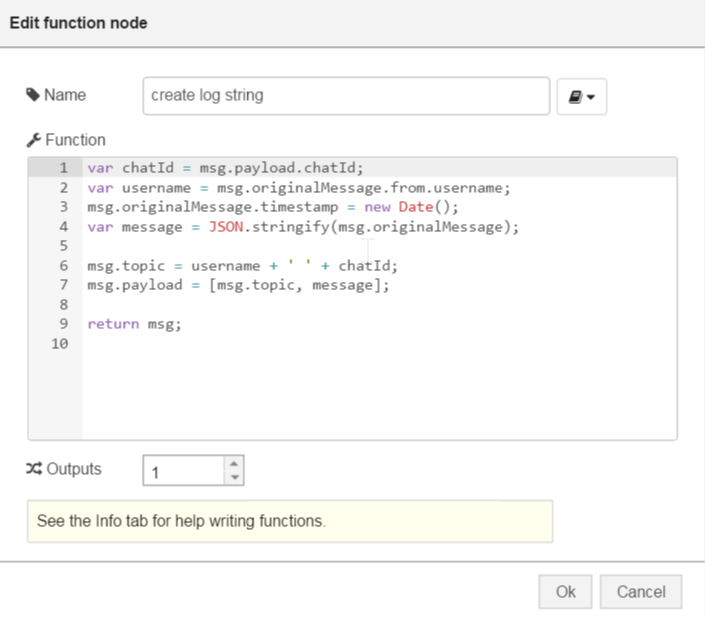Decrease Outputs with the down arrow

pyautogui.click(x=234, y=477)
